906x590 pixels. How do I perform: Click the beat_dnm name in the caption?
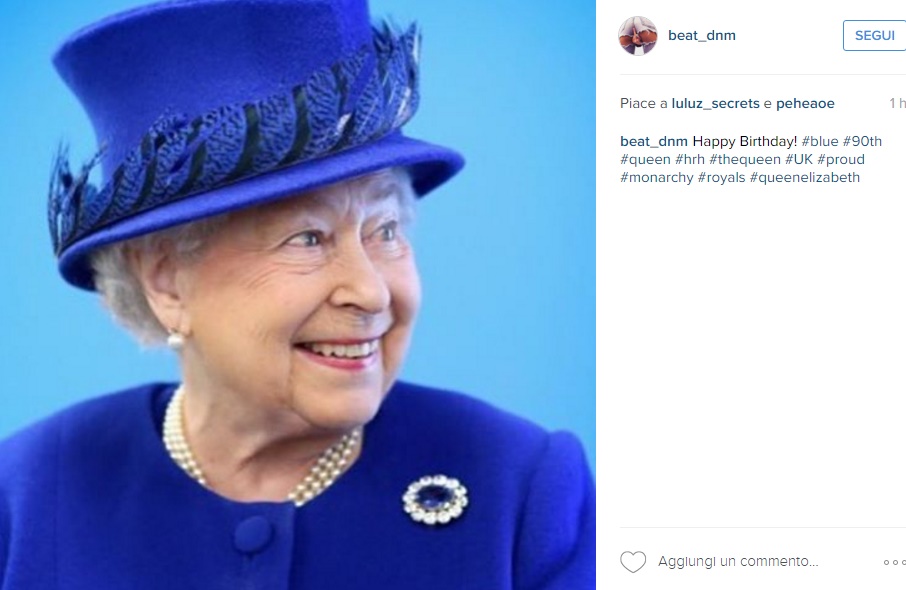(x=653, y=142)
